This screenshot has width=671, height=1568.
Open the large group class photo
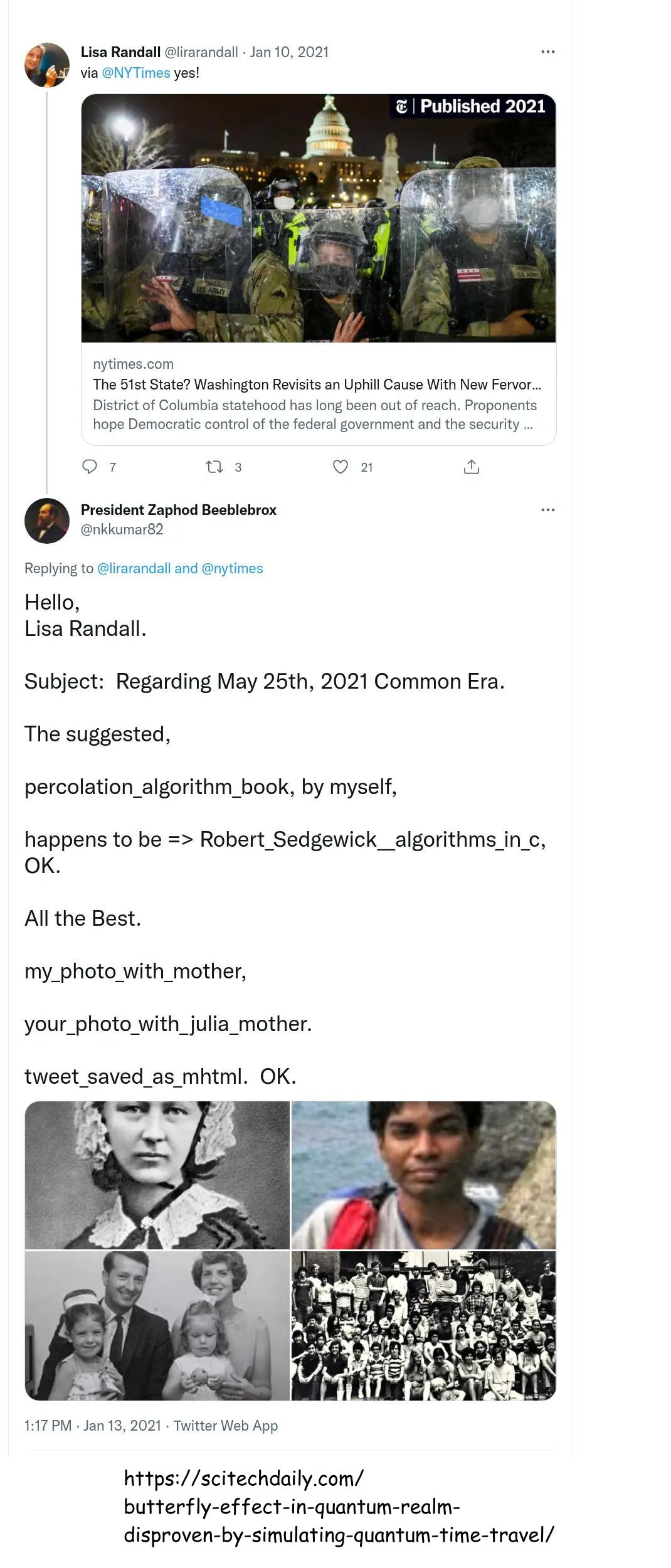(x=423, y=1325)
